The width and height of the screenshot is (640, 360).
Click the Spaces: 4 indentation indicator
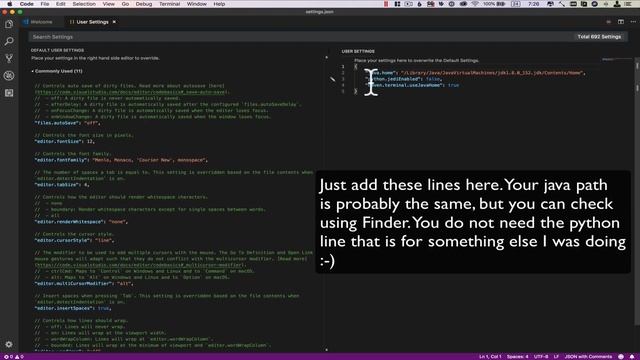(518, 357)
